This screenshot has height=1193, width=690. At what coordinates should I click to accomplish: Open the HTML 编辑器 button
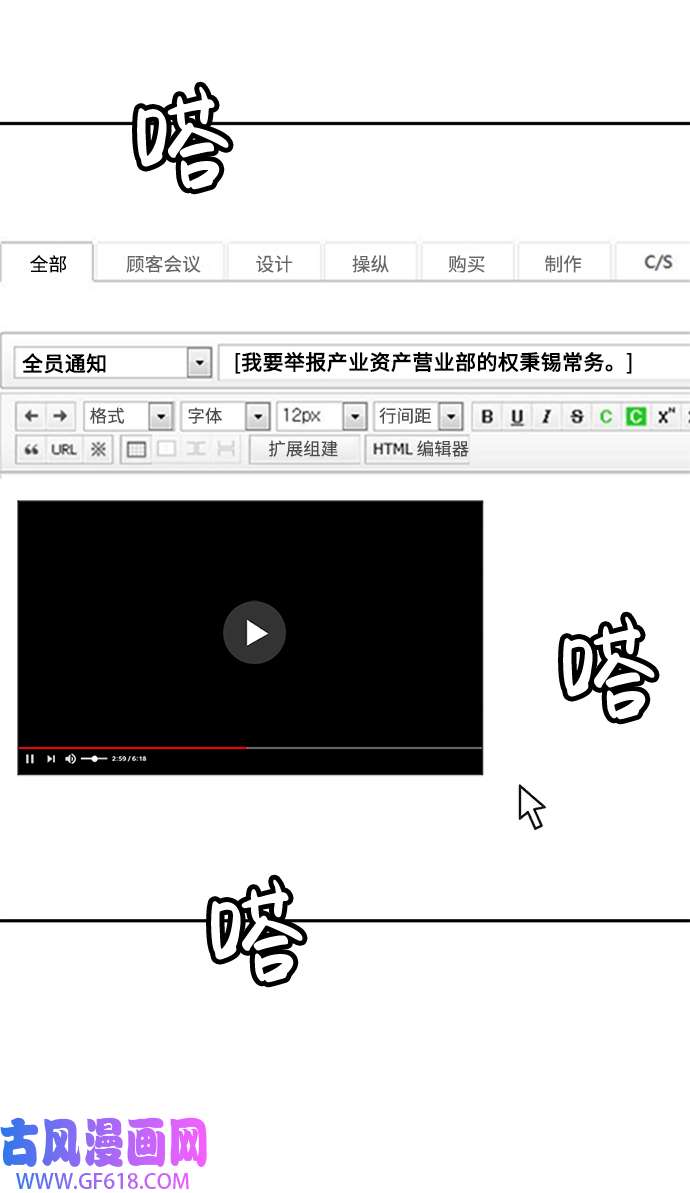pos(419,449)
